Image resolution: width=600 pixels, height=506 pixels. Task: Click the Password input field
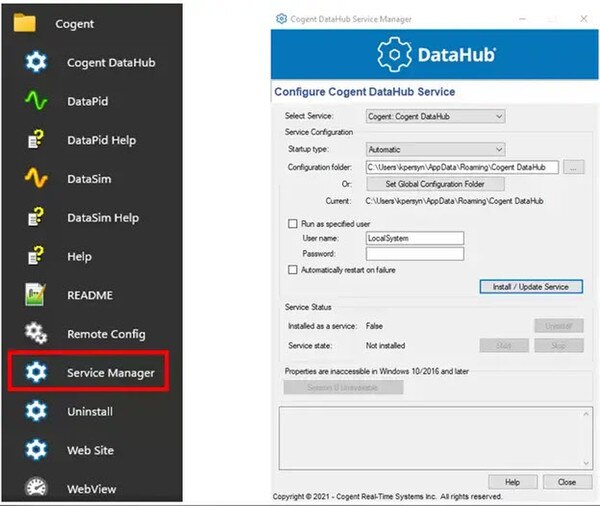(x=415, y=254)
